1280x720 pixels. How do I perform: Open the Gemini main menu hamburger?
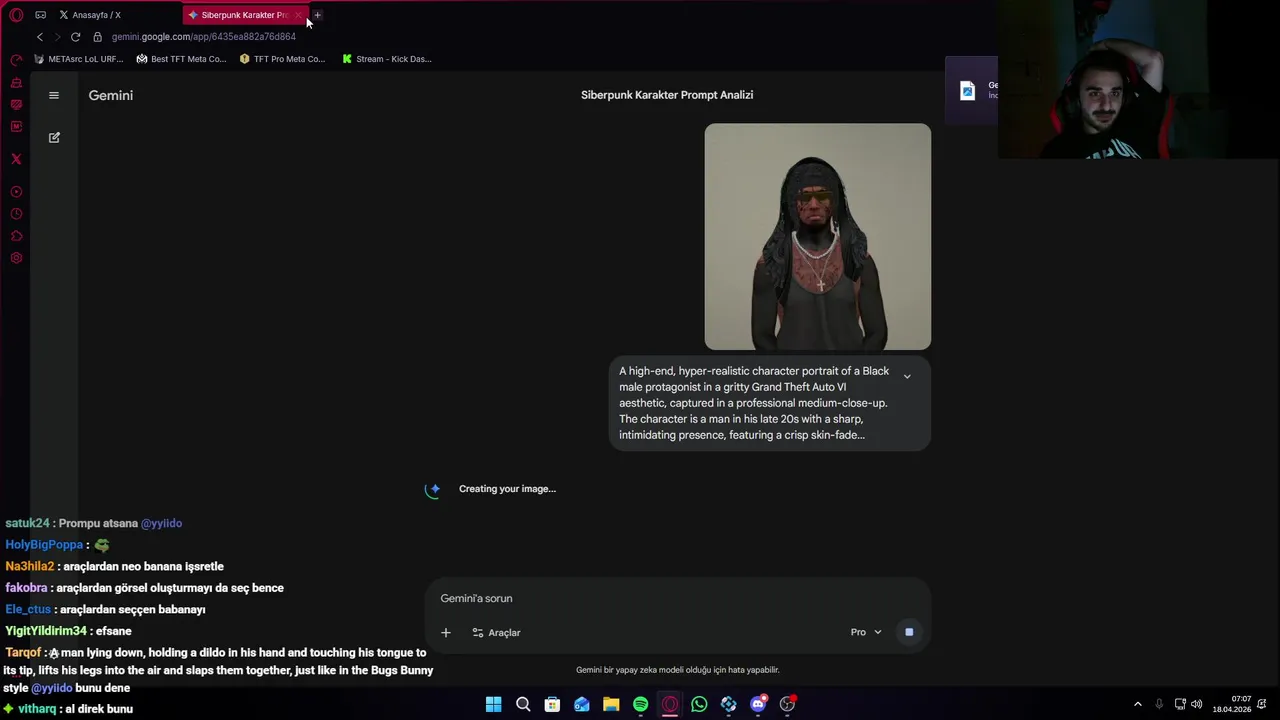(54, 95)
